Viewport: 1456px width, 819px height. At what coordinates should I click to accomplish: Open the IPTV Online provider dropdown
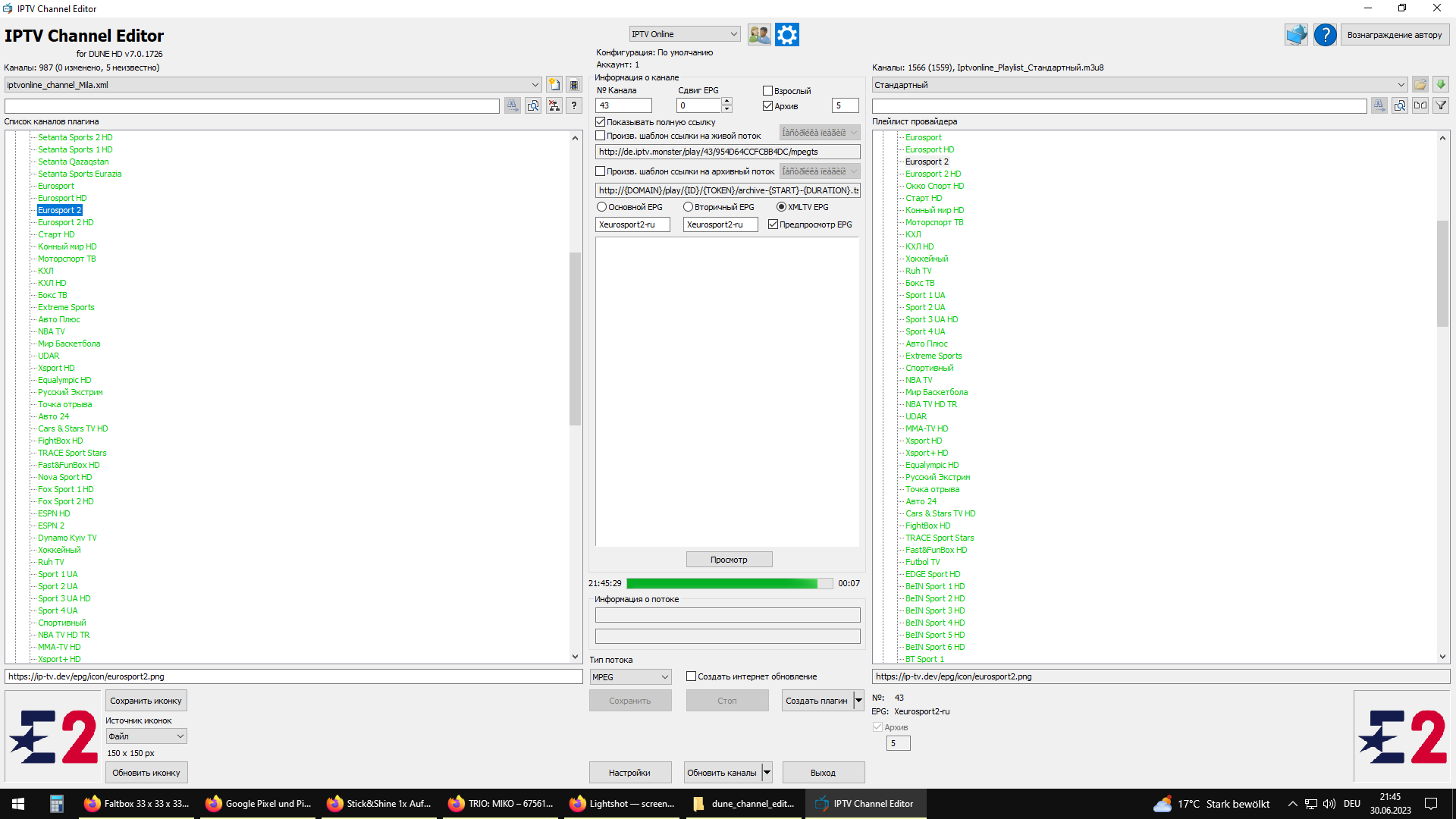pyautogui.click(x=684, y=34)
